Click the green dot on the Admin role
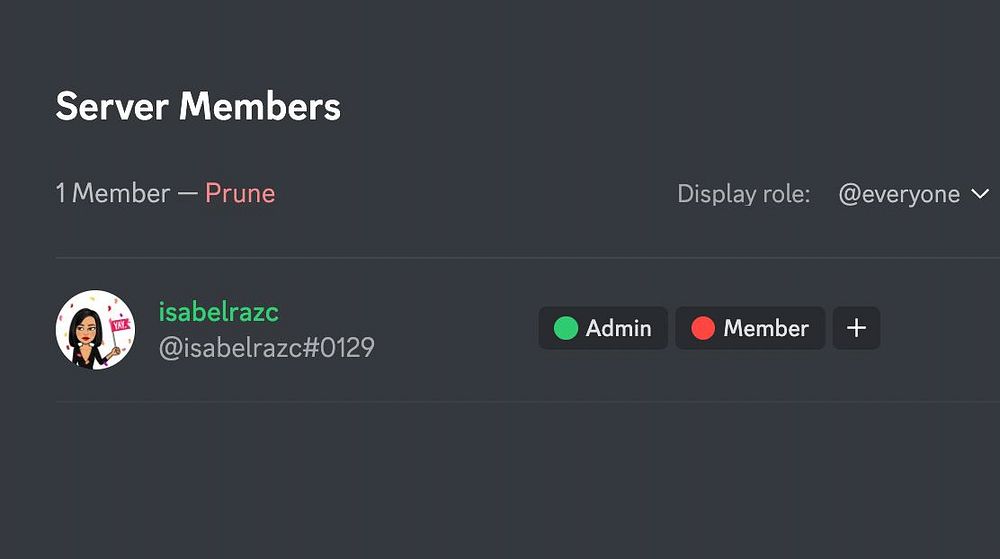This screenshot has height=559, width=1000. (x=566, y=328)
